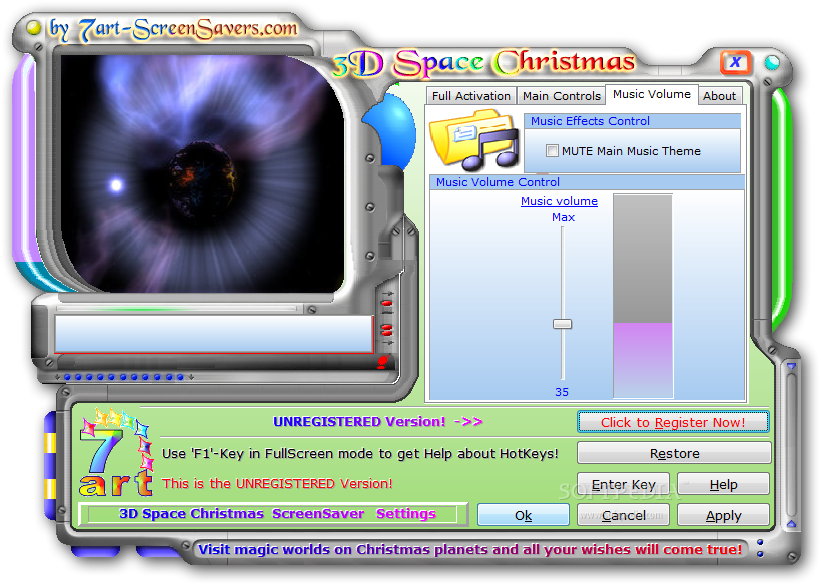This screenshot has height=585, width=821.
Task: Click the Music Effects Control header
Action: (633, 121)
